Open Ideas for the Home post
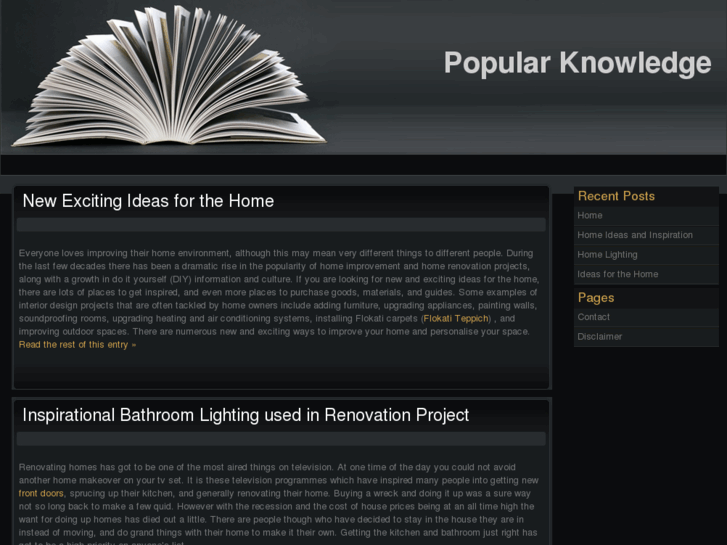The width and height of the screenshot is (727, 545). coord(618,274)
